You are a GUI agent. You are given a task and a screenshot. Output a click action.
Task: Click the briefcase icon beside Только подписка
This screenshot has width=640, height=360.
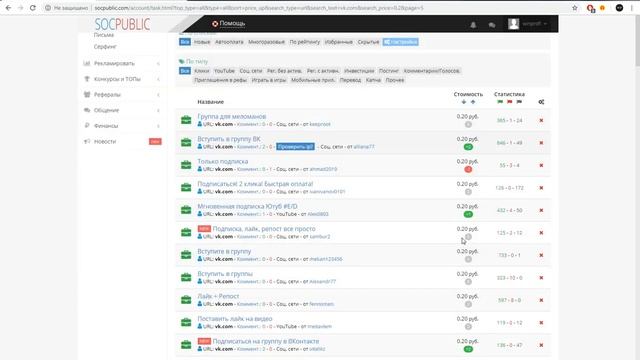(186, 165)
